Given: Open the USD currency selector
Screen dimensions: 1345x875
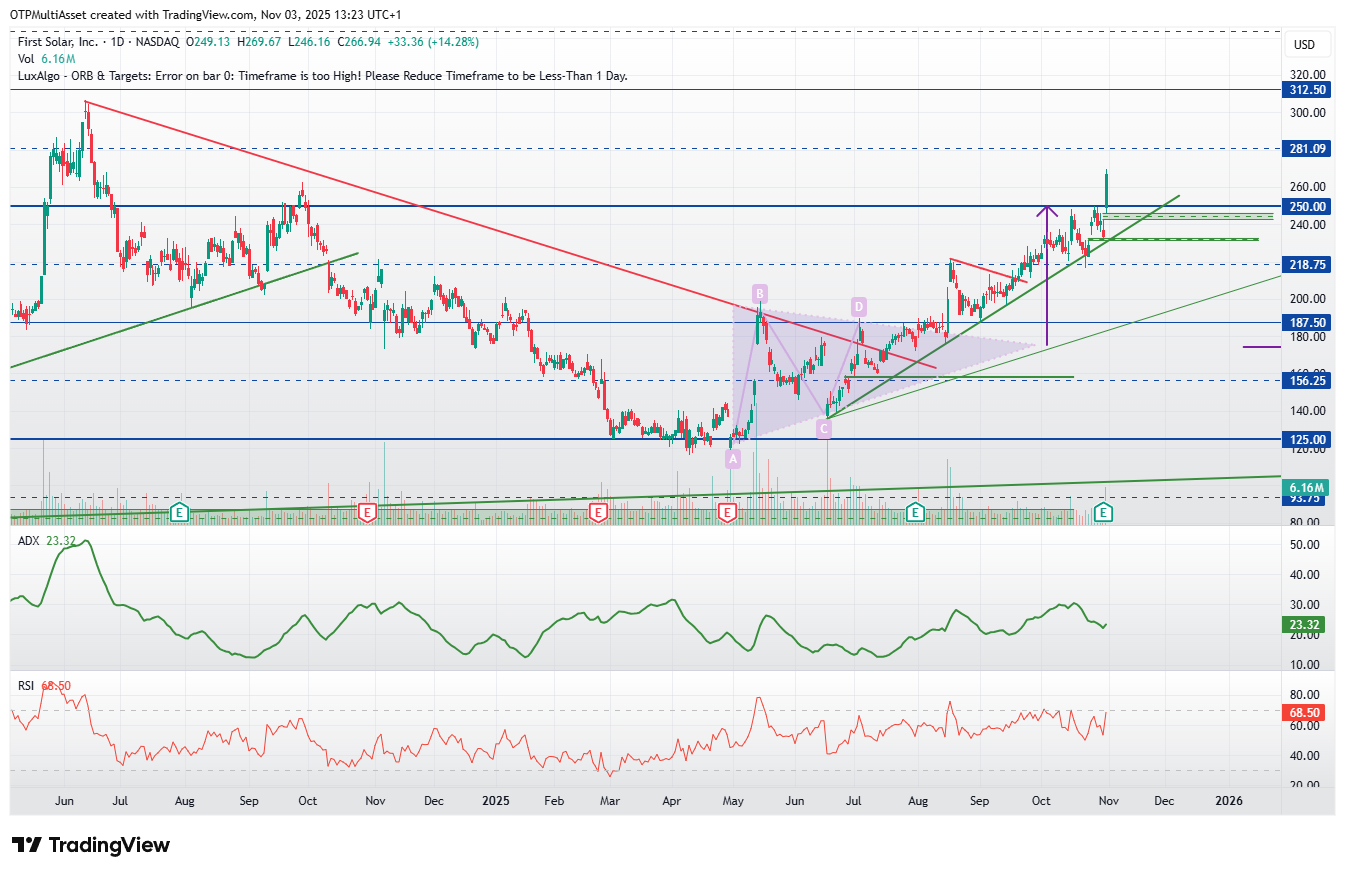Looking at the screenshot, I should pyautogui.click(x=1304, y=45).
